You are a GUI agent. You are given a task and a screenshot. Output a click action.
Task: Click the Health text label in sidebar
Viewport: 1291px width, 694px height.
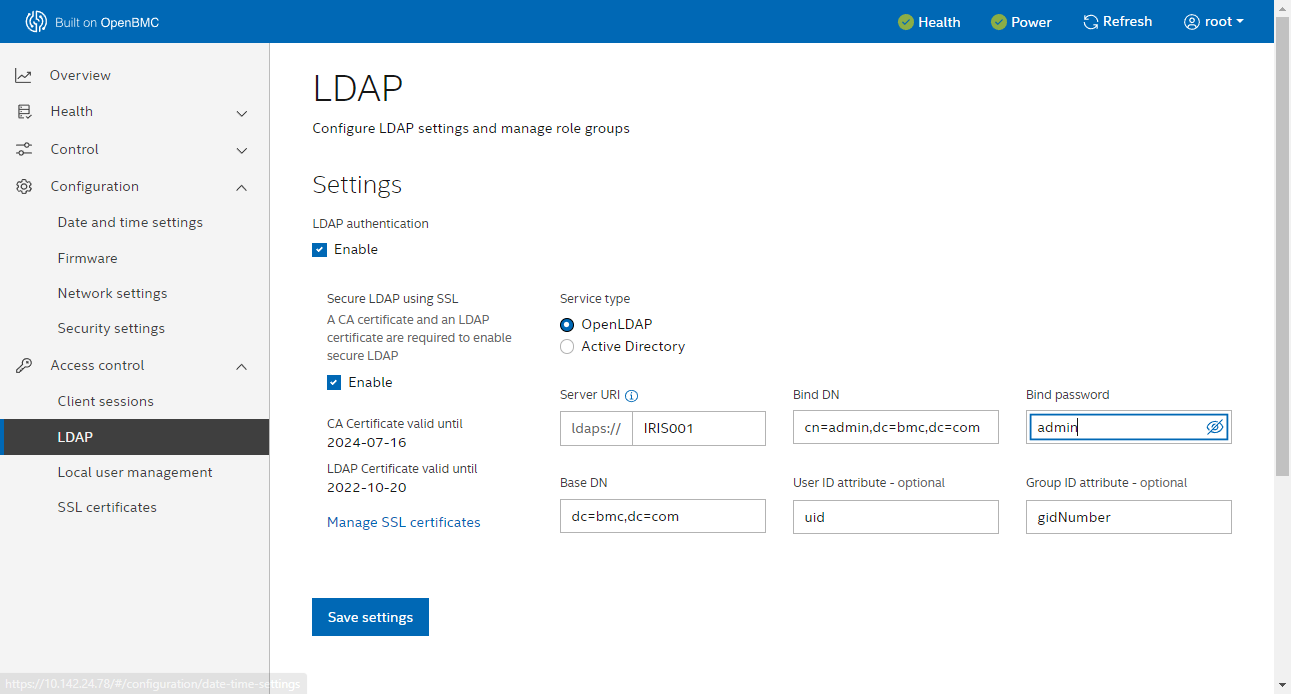[72, 112]
